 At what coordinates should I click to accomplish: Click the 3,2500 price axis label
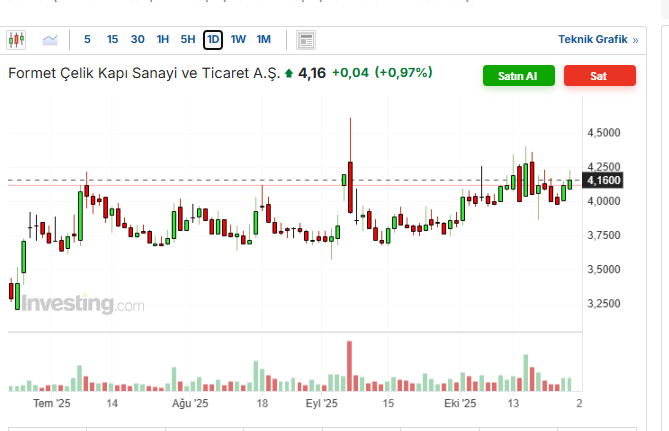click(x=604, y=303)
